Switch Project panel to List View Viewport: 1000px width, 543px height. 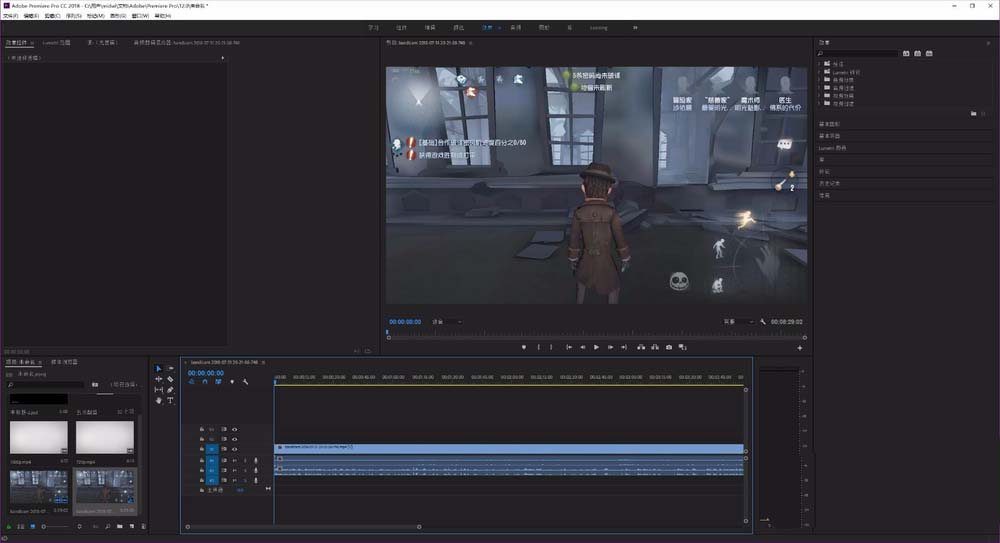tap(20, 526)
